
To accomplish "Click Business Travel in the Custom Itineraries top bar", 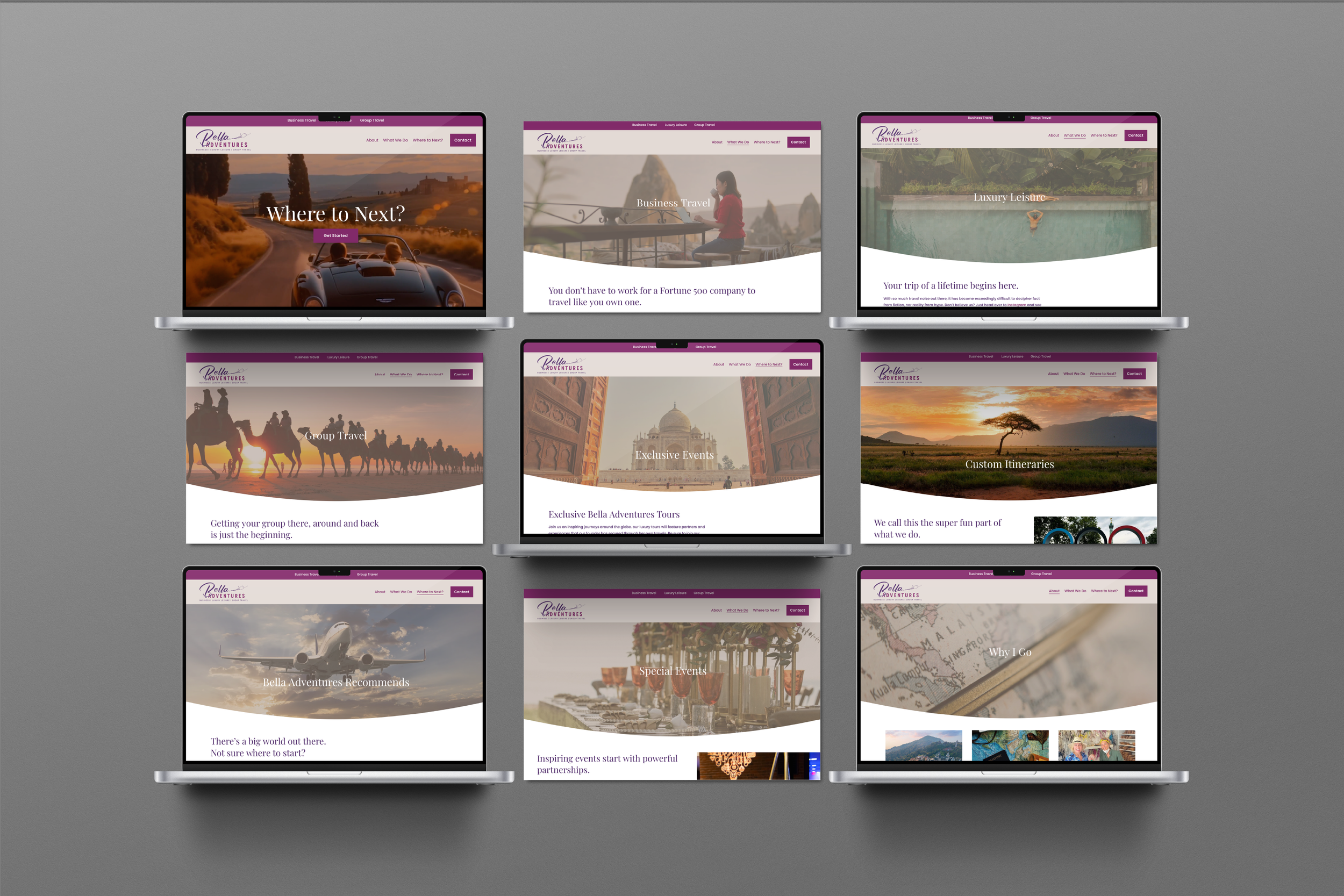I will point(981,356).
